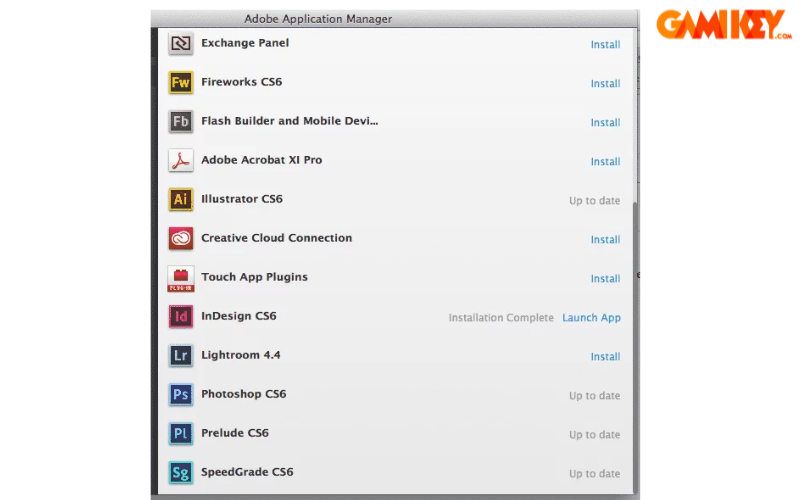This screenshot has height=500, width=800.
Task: Select the Fireworks CS6 name text
Action: pyautogui.click(x=241, y=82)
